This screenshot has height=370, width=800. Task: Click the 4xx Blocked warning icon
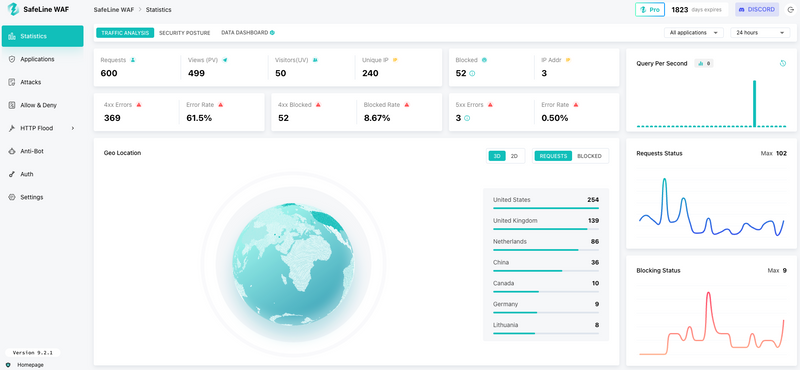pyautogui.click(x=318, y=105)
